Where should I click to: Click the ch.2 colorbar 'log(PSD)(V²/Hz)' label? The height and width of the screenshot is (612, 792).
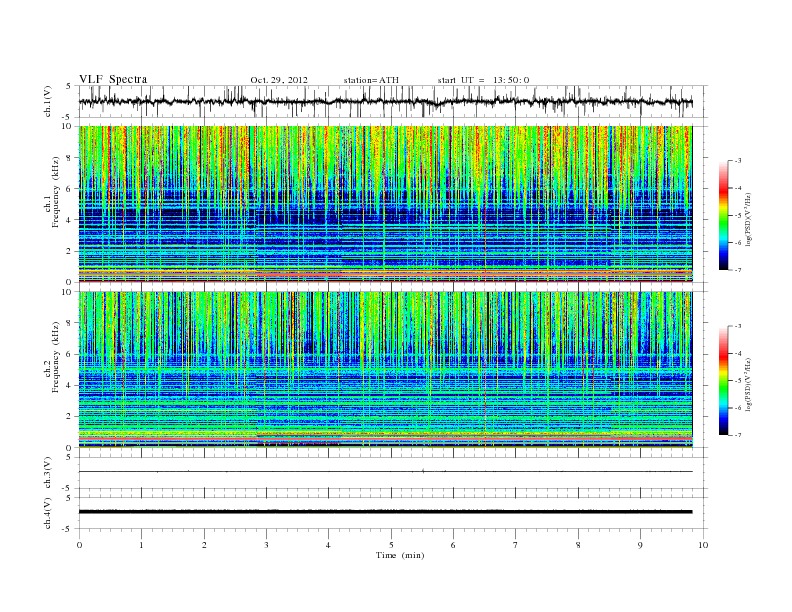[749, 384]
